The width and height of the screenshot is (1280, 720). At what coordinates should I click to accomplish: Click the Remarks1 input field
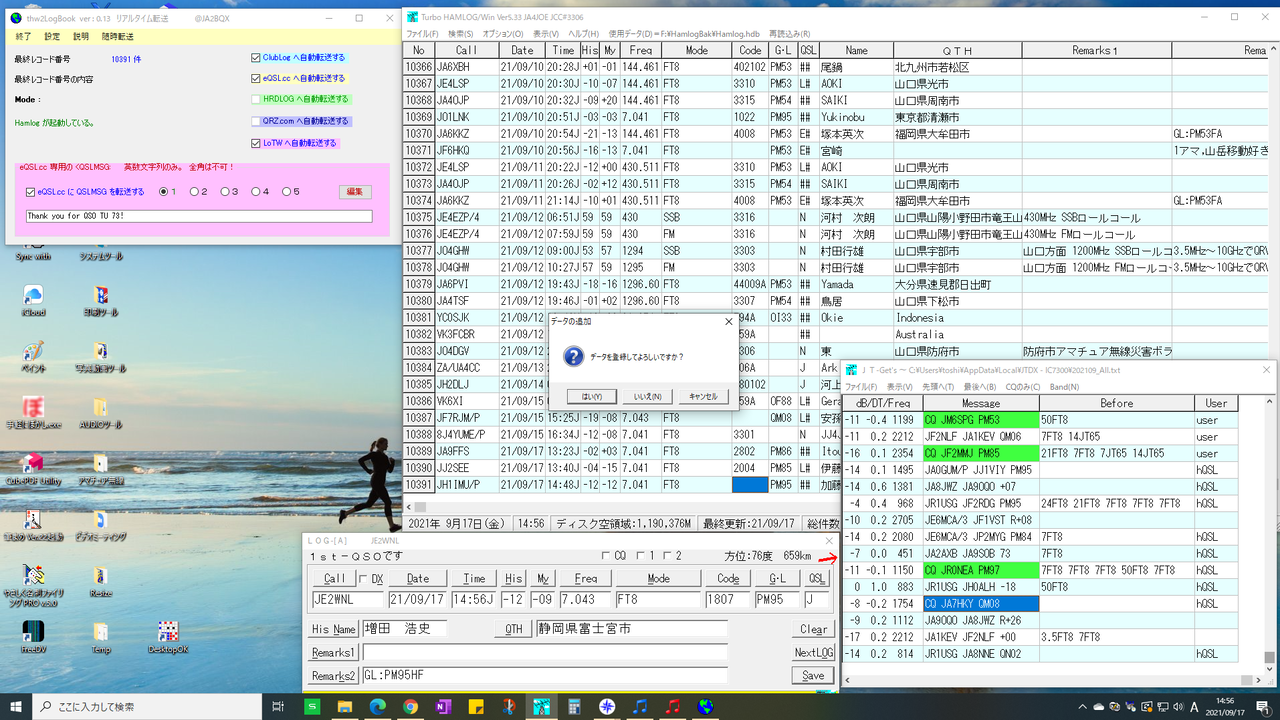544,653
